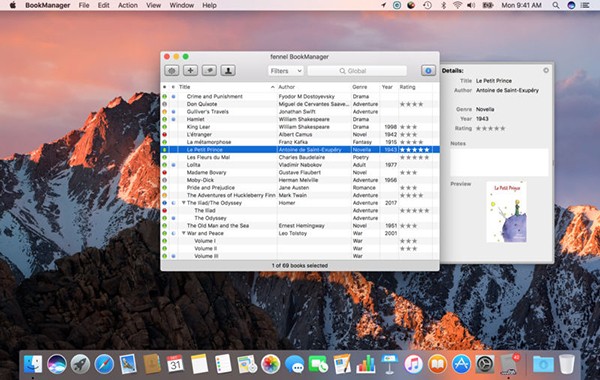Open the Window menu in menu bar
The width and height of the screenshot is (600, 380).
click(x=181, y=5)
